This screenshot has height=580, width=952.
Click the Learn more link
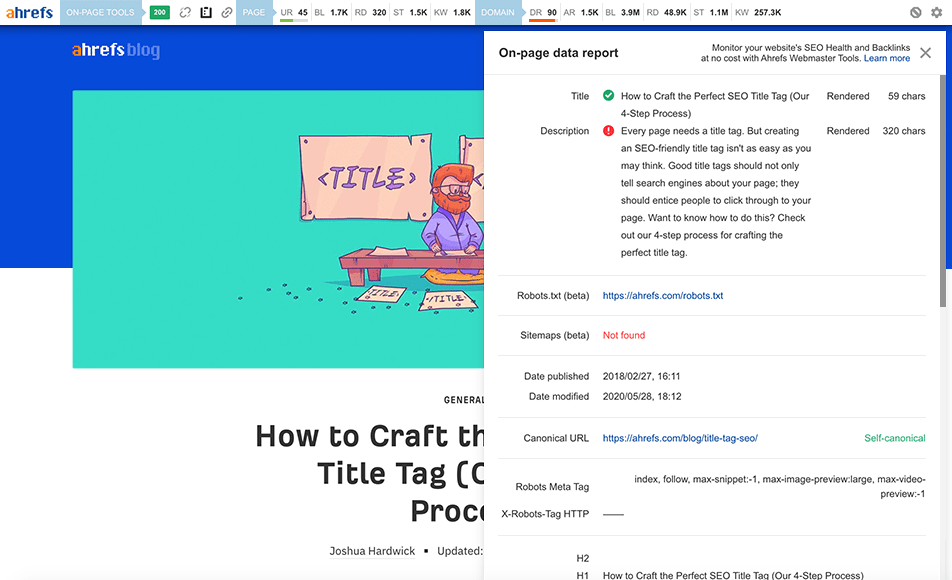click(886, 58)
